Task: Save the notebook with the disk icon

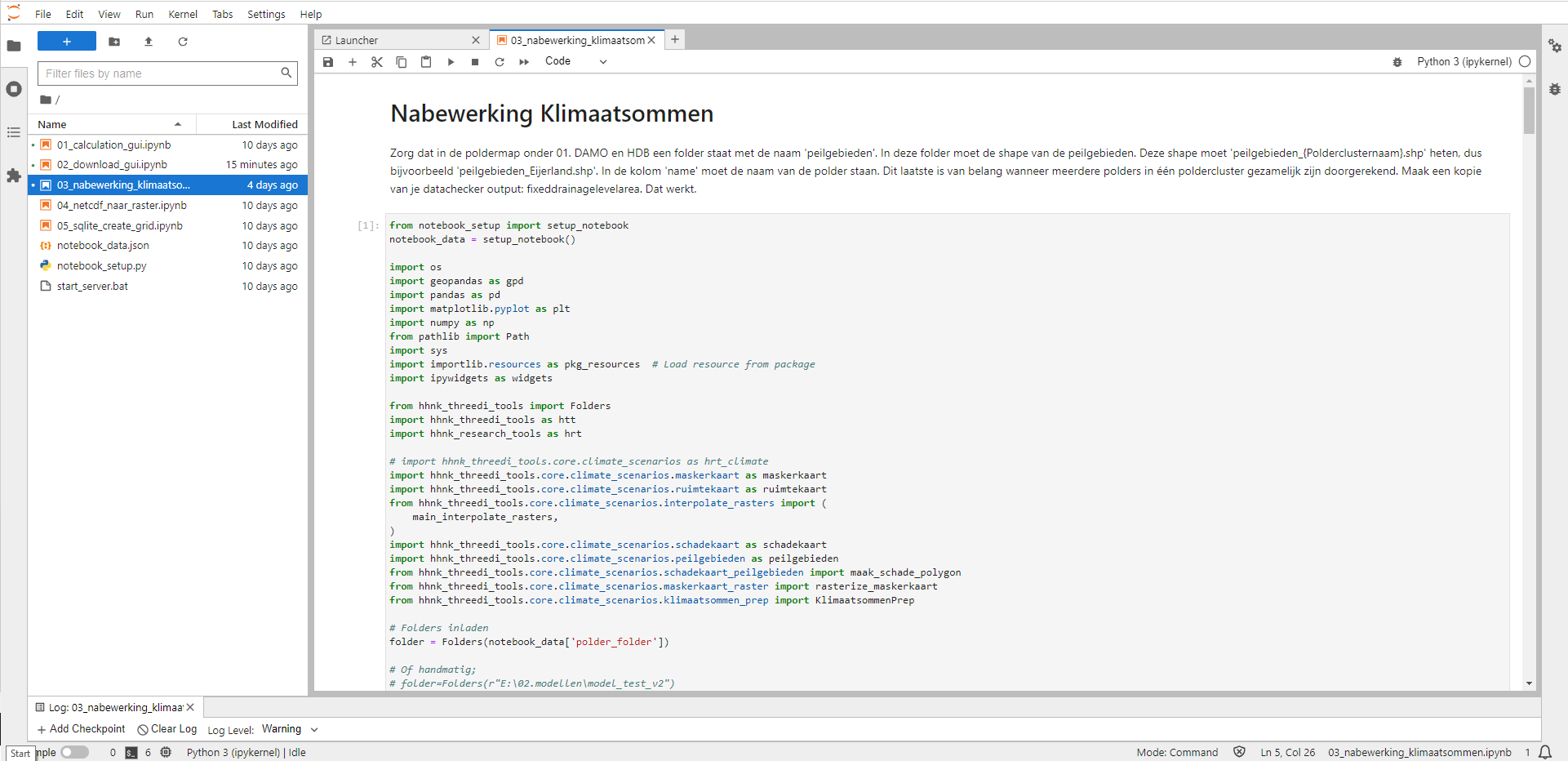Action: click(328, 62)
